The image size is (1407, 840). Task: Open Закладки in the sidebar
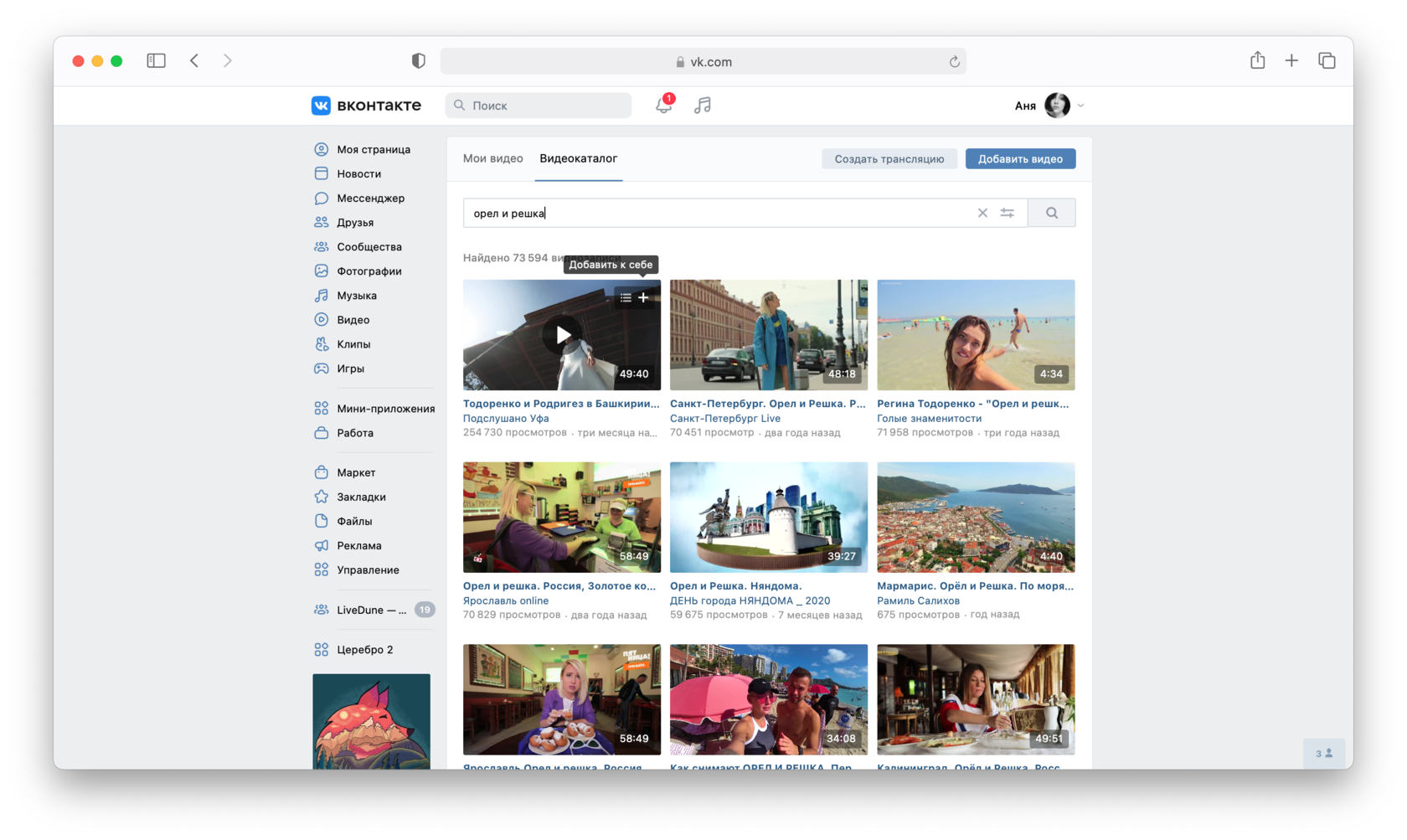(x=361, y=497)
